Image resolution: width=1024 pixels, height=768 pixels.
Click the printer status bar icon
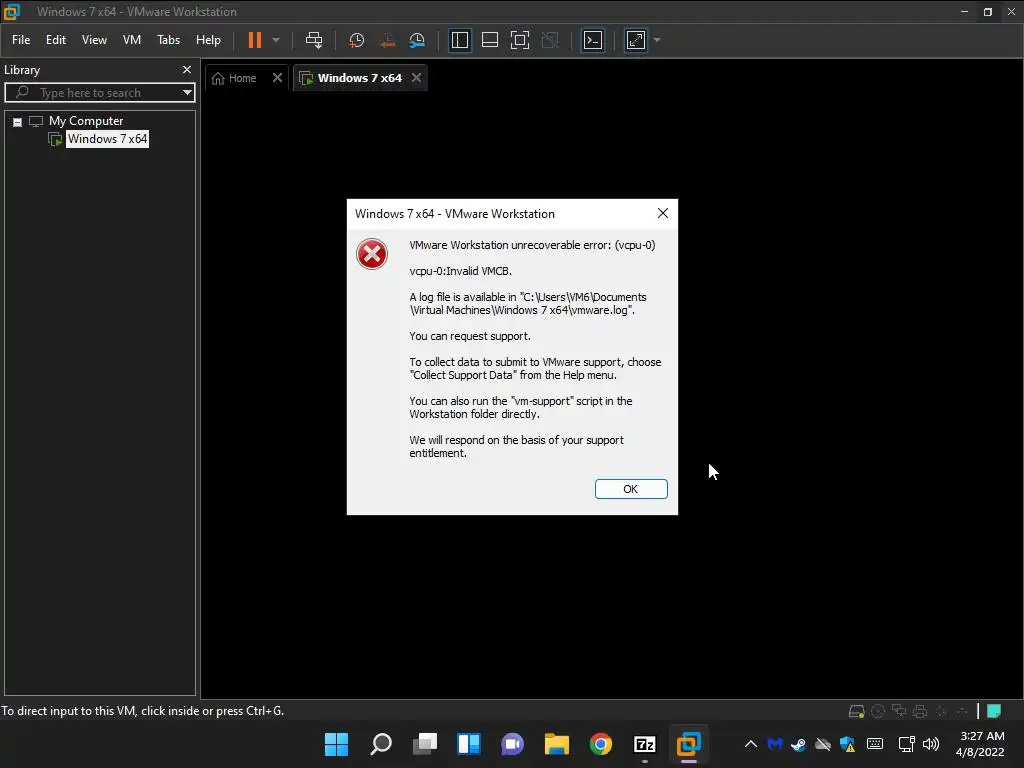point(920,711)
